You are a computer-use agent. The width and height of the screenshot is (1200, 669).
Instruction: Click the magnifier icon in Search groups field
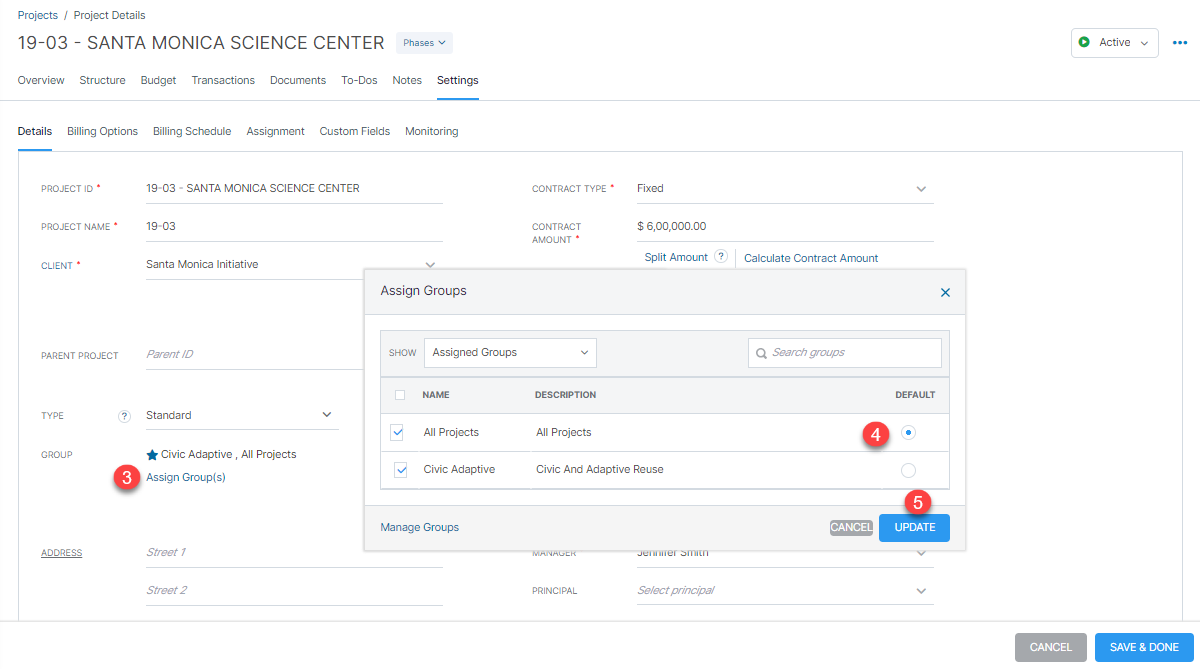pyautogui.click(x=761, y=352)
